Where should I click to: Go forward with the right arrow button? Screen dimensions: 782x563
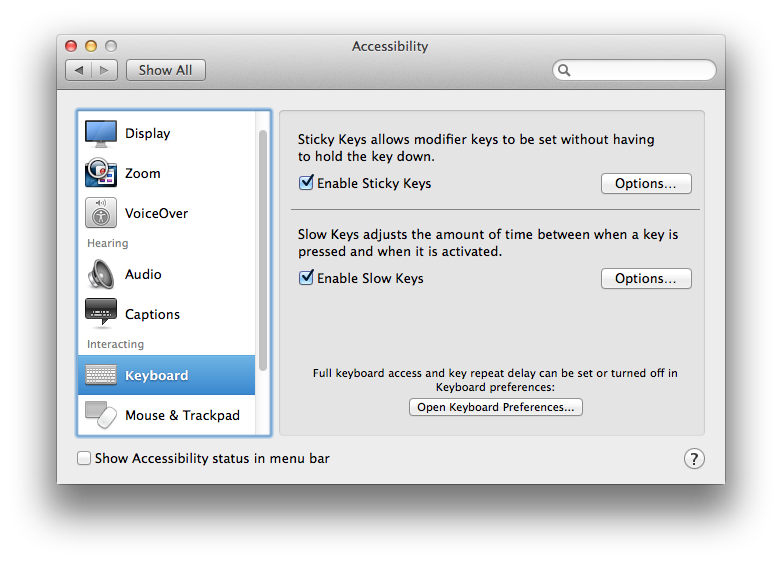tap(104, 70)
